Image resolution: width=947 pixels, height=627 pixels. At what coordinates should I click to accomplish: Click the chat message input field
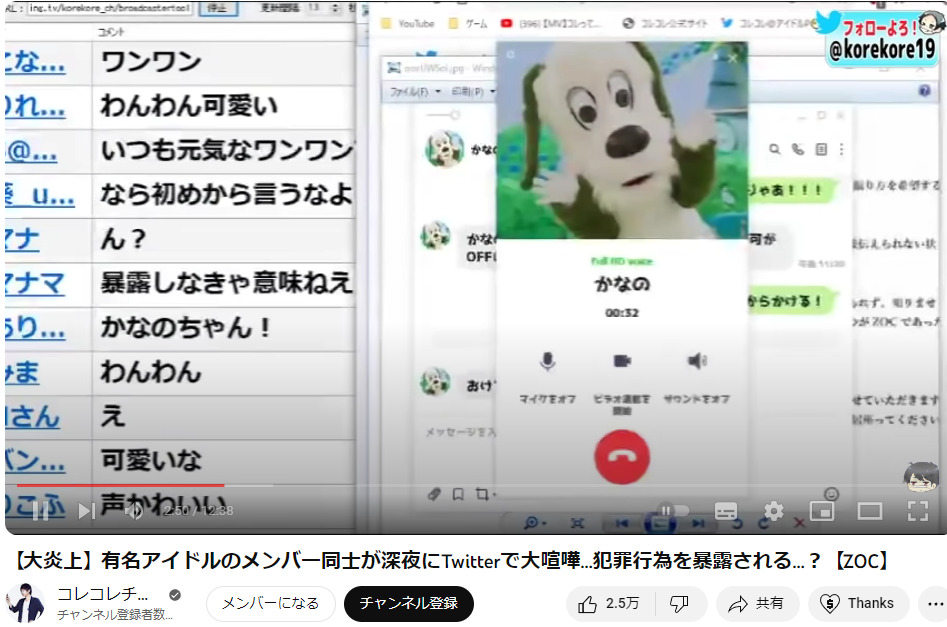(460, 432)
